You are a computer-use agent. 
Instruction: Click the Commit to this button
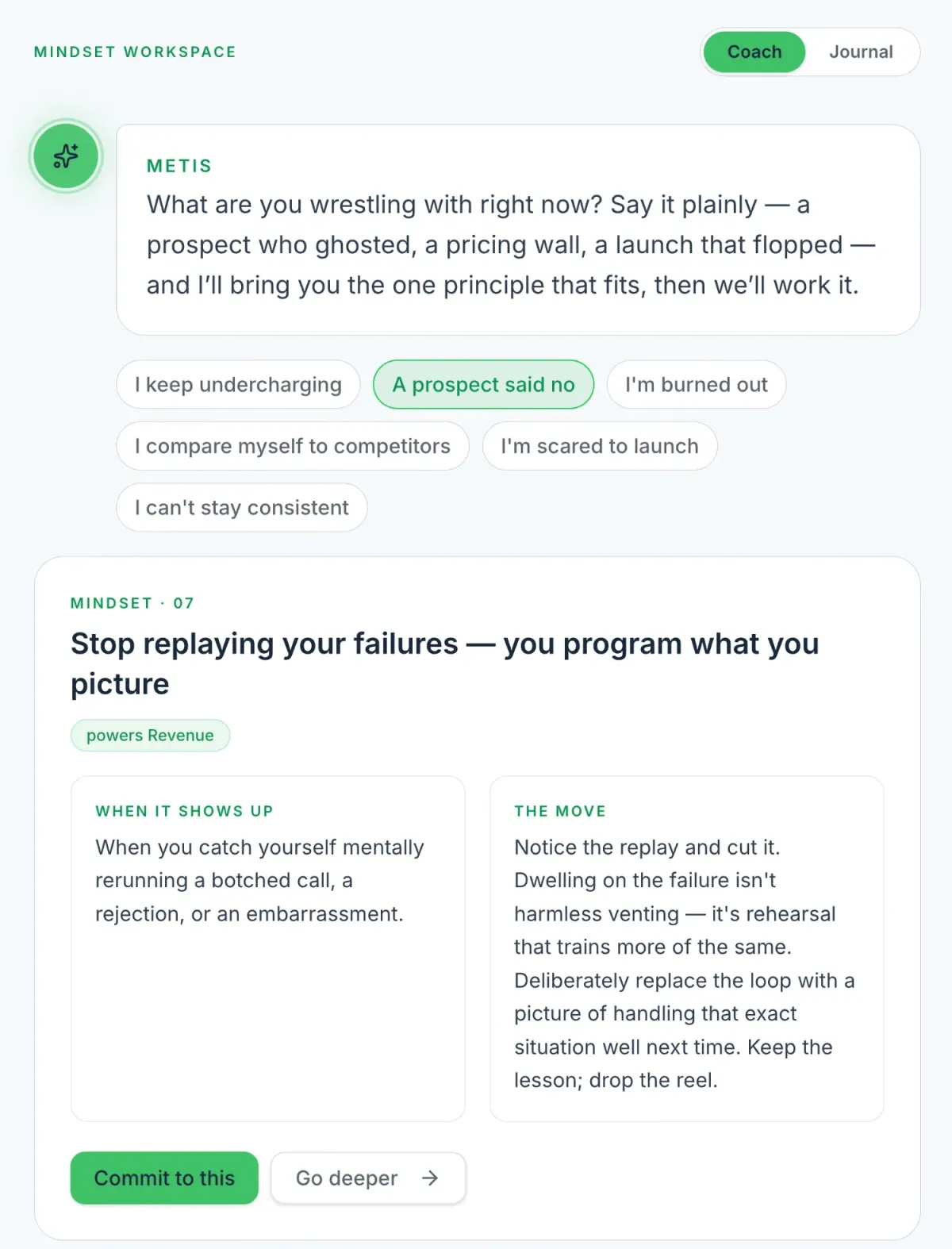164,1178
